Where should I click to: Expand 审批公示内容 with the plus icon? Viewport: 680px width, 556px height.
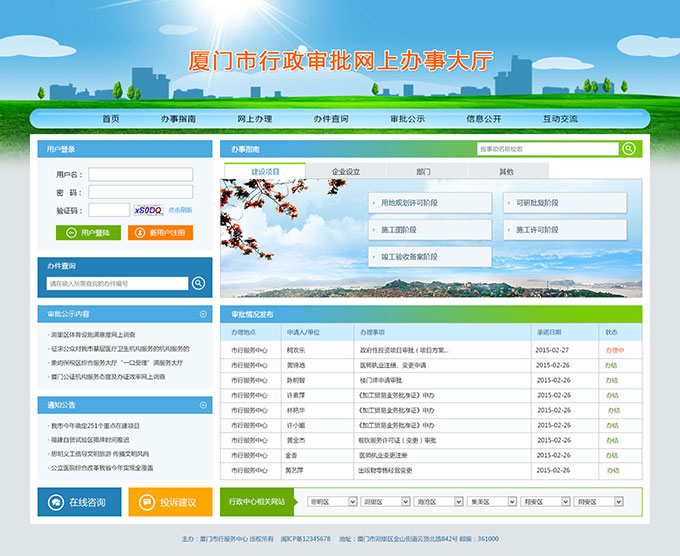(204, 314)
